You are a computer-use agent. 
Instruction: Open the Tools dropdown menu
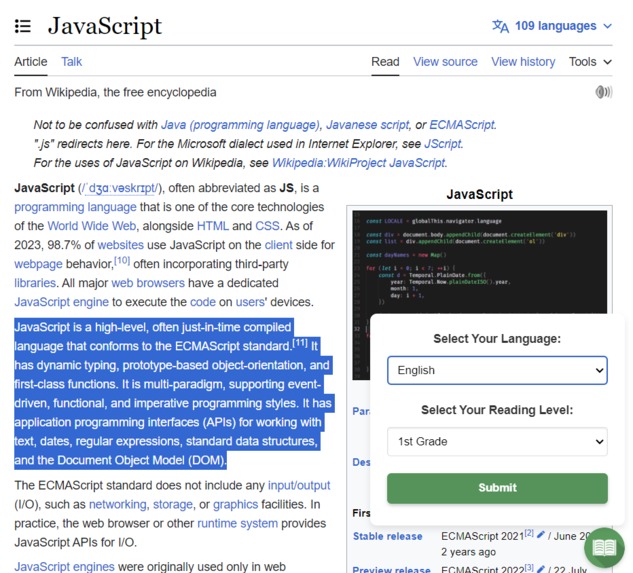tap(590, 62)
